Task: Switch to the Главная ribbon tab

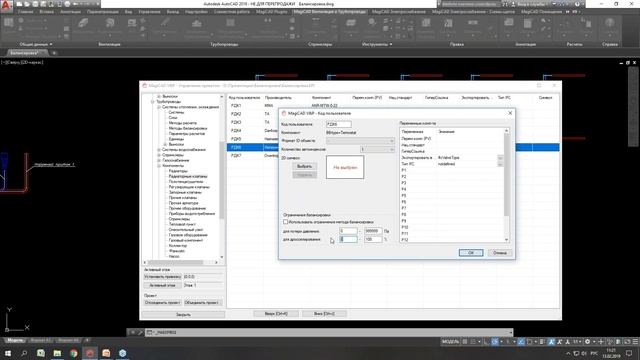Action: (x=25, y=12)
